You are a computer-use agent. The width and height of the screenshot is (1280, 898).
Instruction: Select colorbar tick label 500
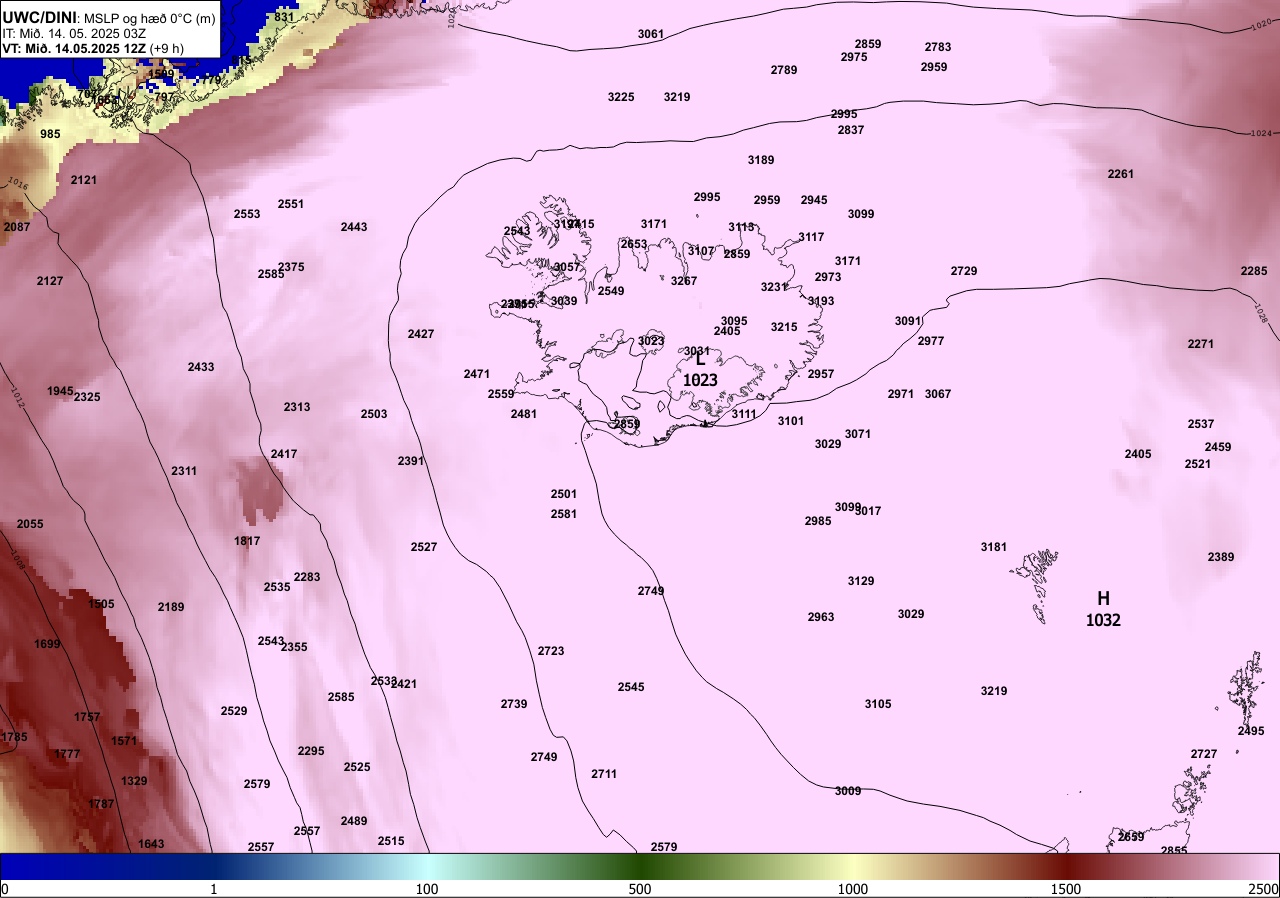pos(640,889)
